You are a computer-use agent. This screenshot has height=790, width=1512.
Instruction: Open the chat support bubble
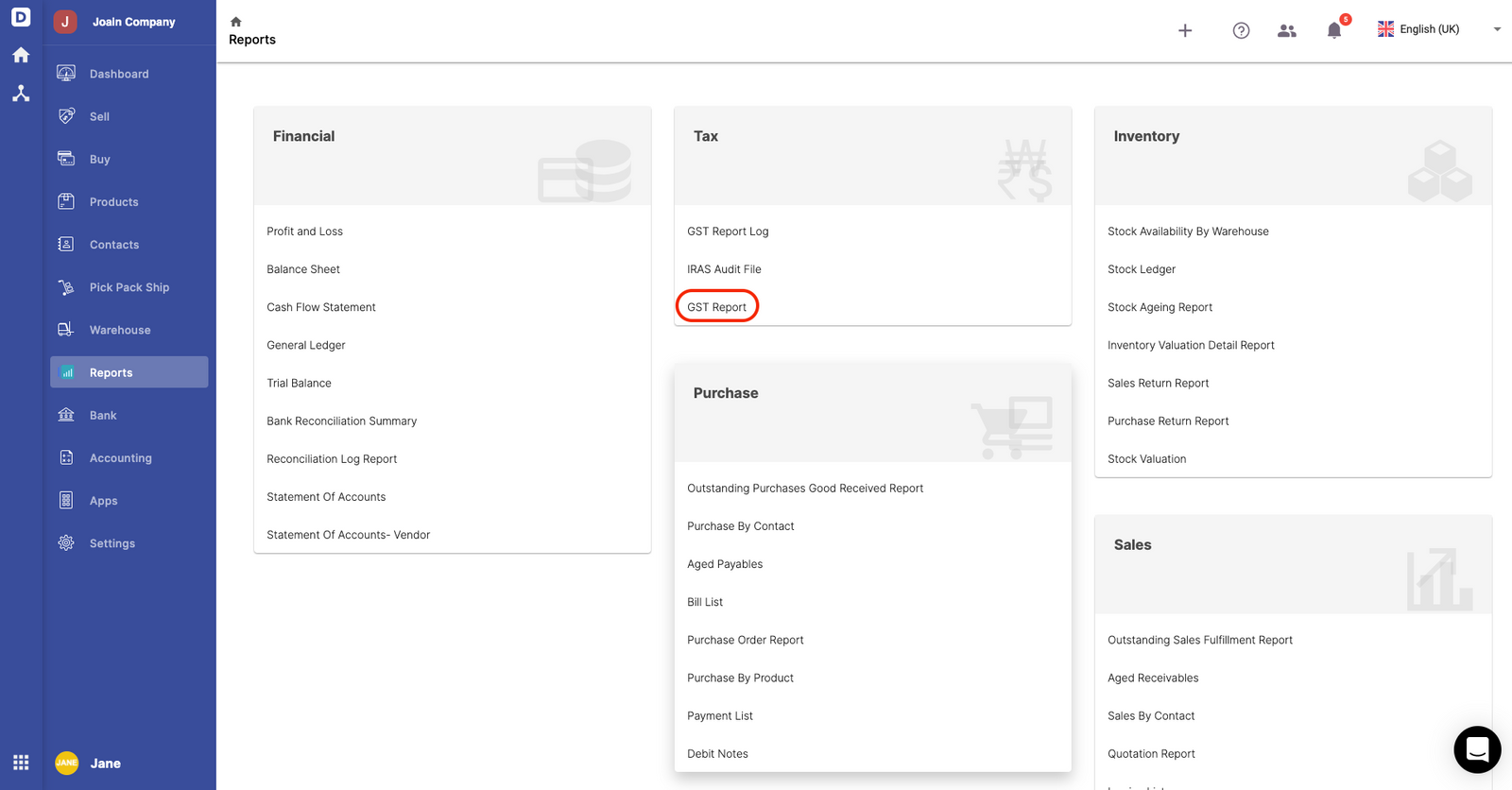pos(1477,749)
